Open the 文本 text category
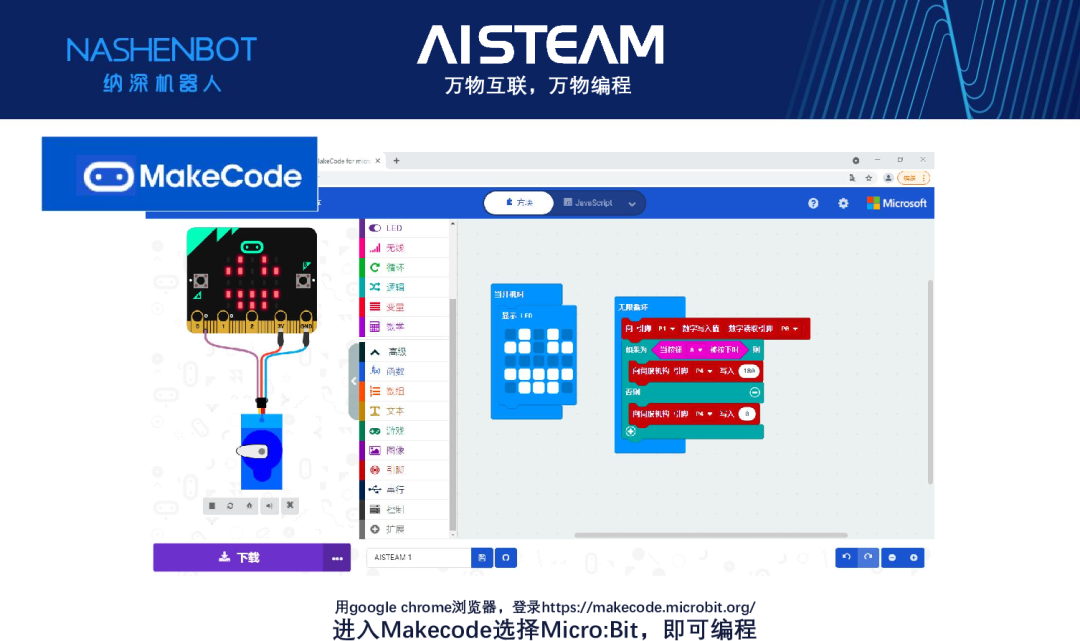The image size is (1080, 641). (406, 411)
